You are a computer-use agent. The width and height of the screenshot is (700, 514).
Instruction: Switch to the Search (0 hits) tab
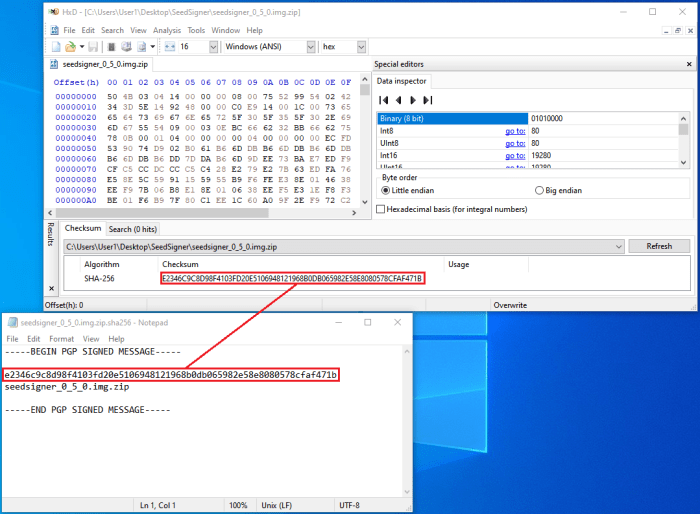tap(134, 229)
